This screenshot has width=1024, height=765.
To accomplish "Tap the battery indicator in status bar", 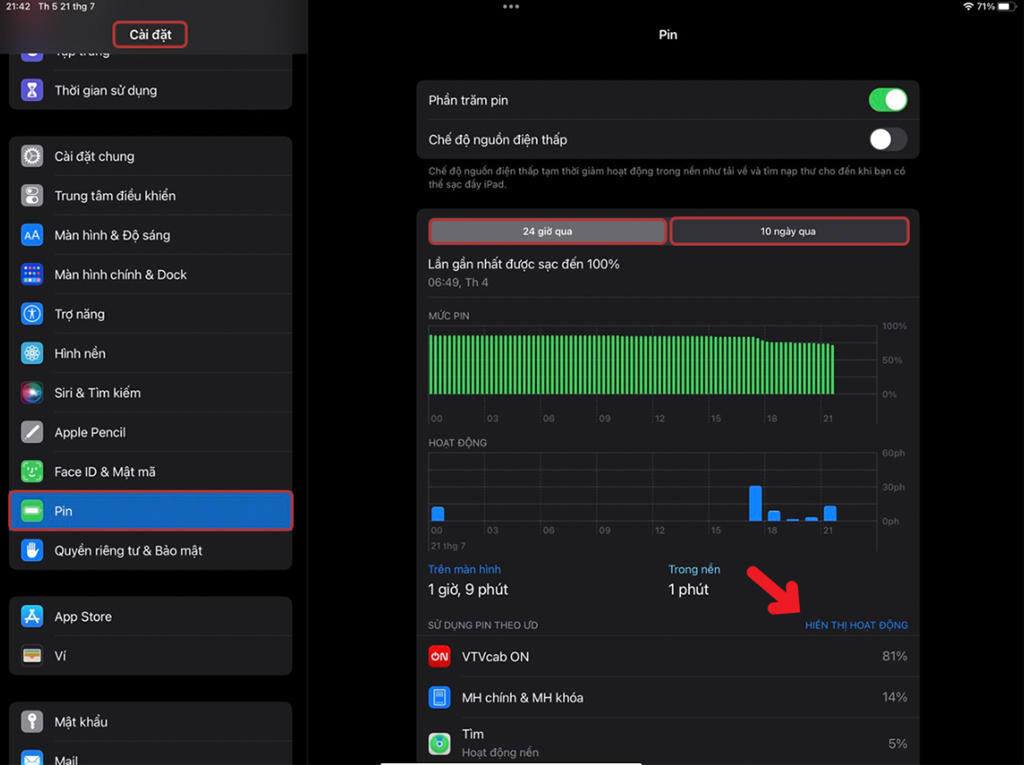I will tap(1006, 7).
